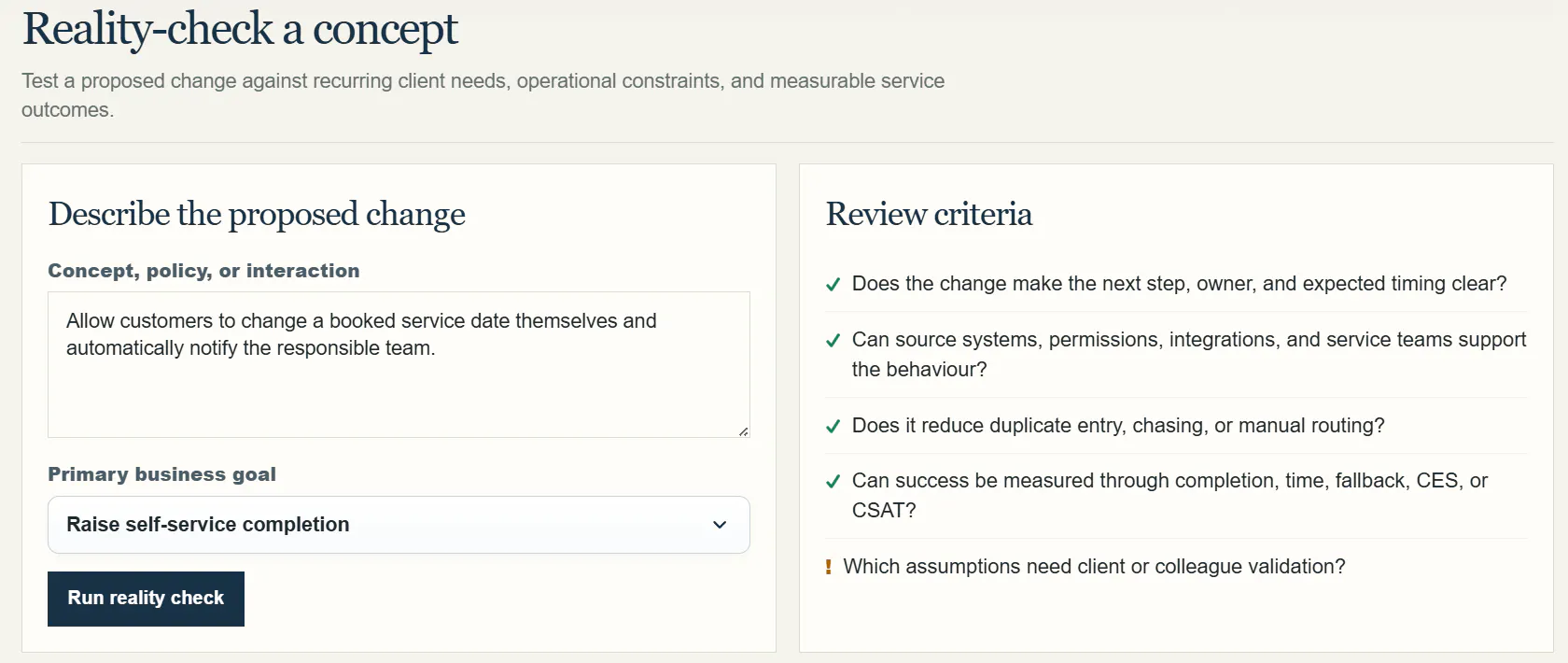This screenshot has height=663, width=1568.
Task: Select text 'Which assumptions need client or colleague validation?'
Action: 1094,567
